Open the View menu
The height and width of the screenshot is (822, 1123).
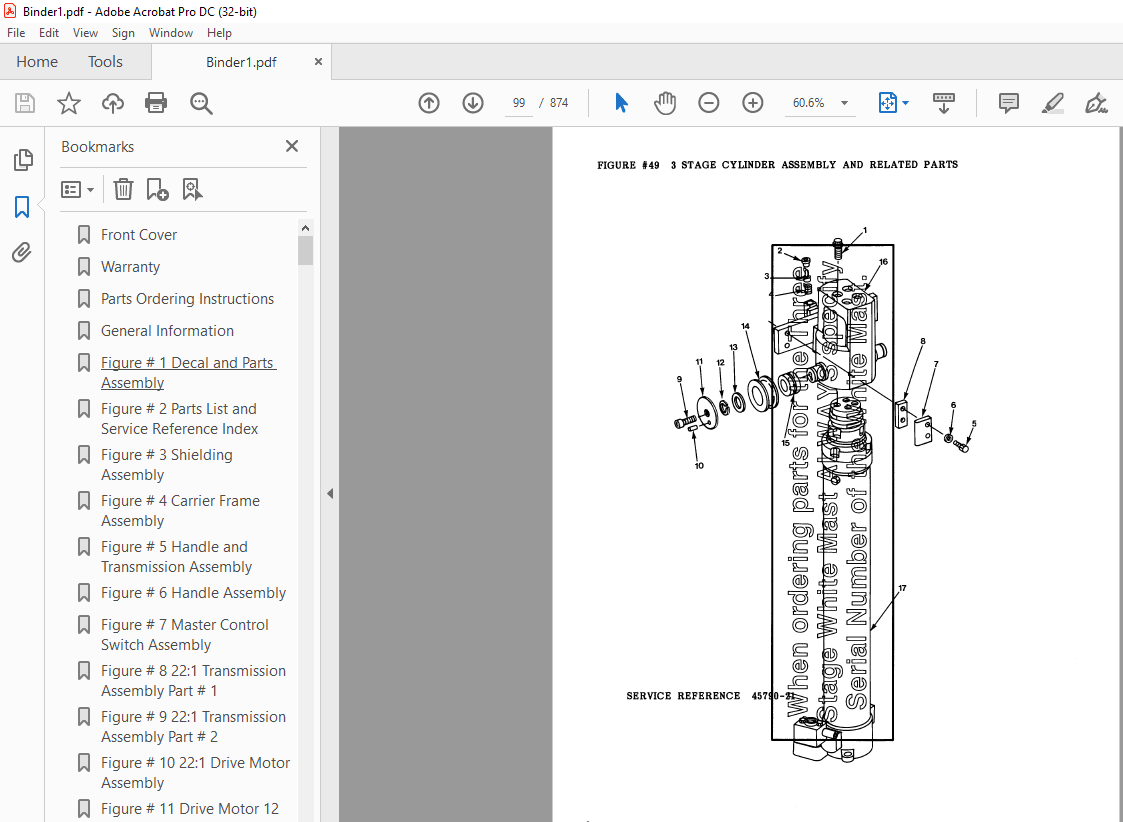(85, 33)
